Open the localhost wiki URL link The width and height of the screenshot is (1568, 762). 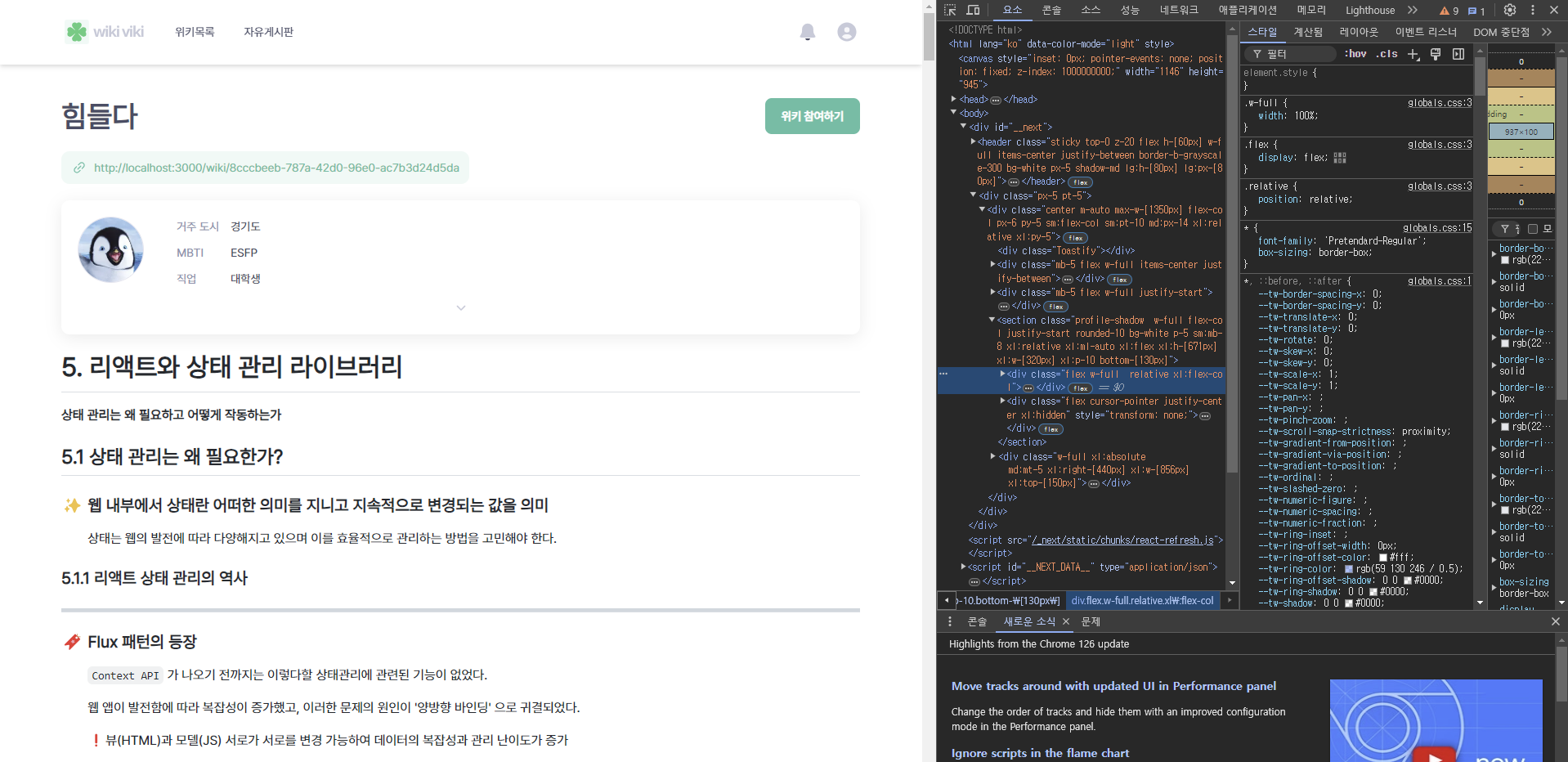[x=276, y=168]
